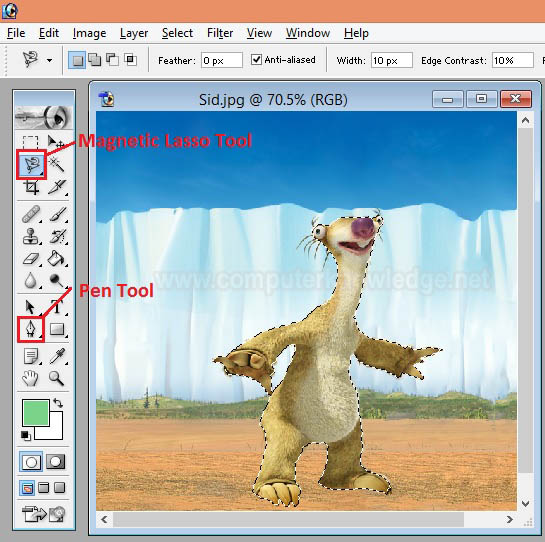The height and width of the screenshot is (542, 545).
Task: Click the Sid.jpg document window icon
Action: [106, 99]
